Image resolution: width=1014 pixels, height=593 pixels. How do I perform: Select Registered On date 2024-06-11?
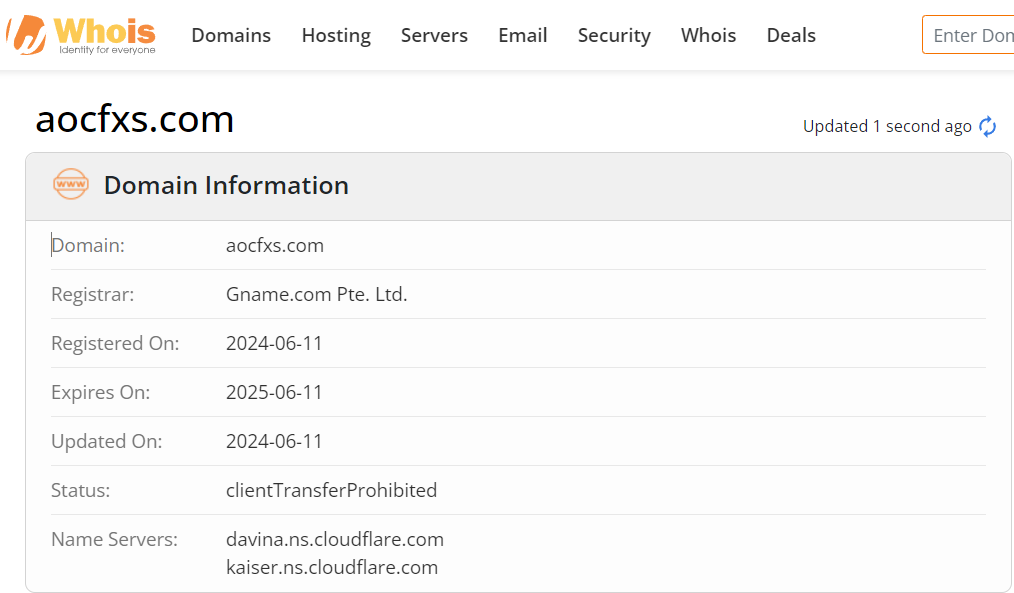click(x=274, y=343)
